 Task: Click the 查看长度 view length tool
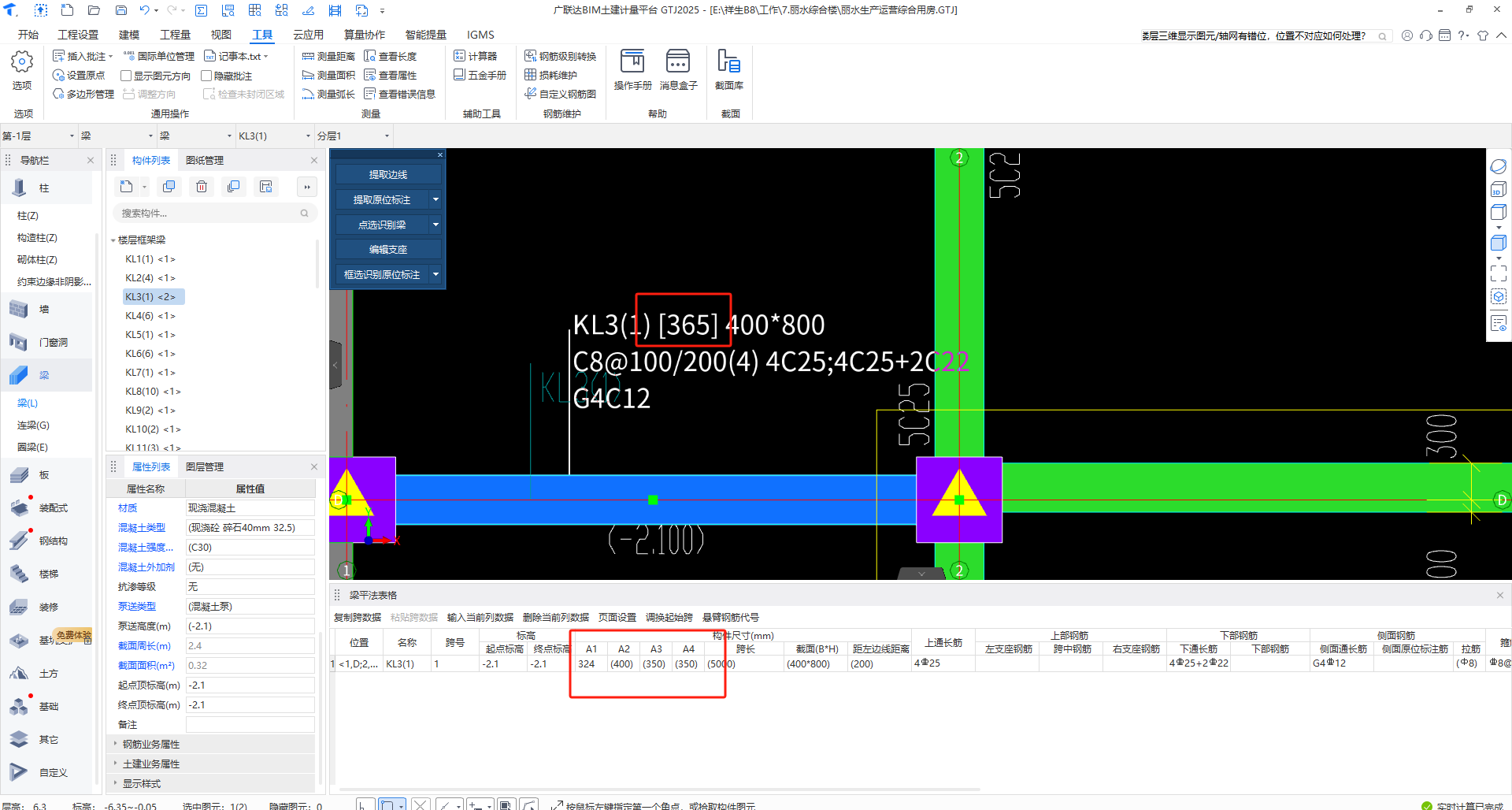pos(391,56)
